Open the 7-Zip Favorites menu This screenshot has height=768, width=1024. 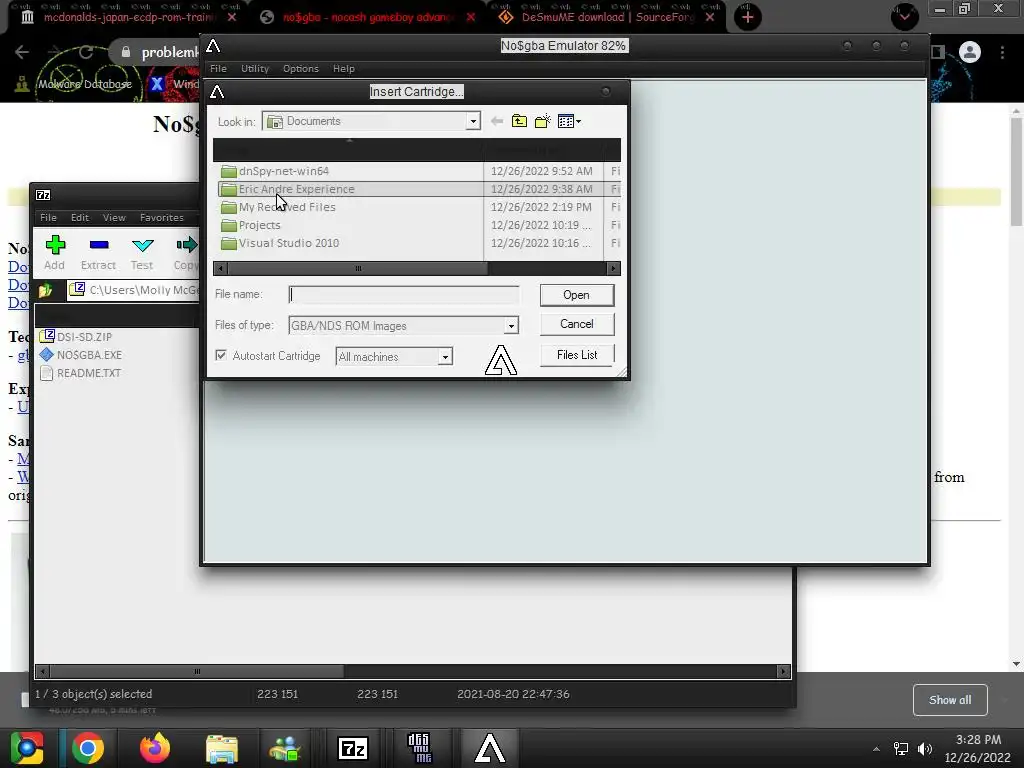pyautogui.click(x=161, y=217)
